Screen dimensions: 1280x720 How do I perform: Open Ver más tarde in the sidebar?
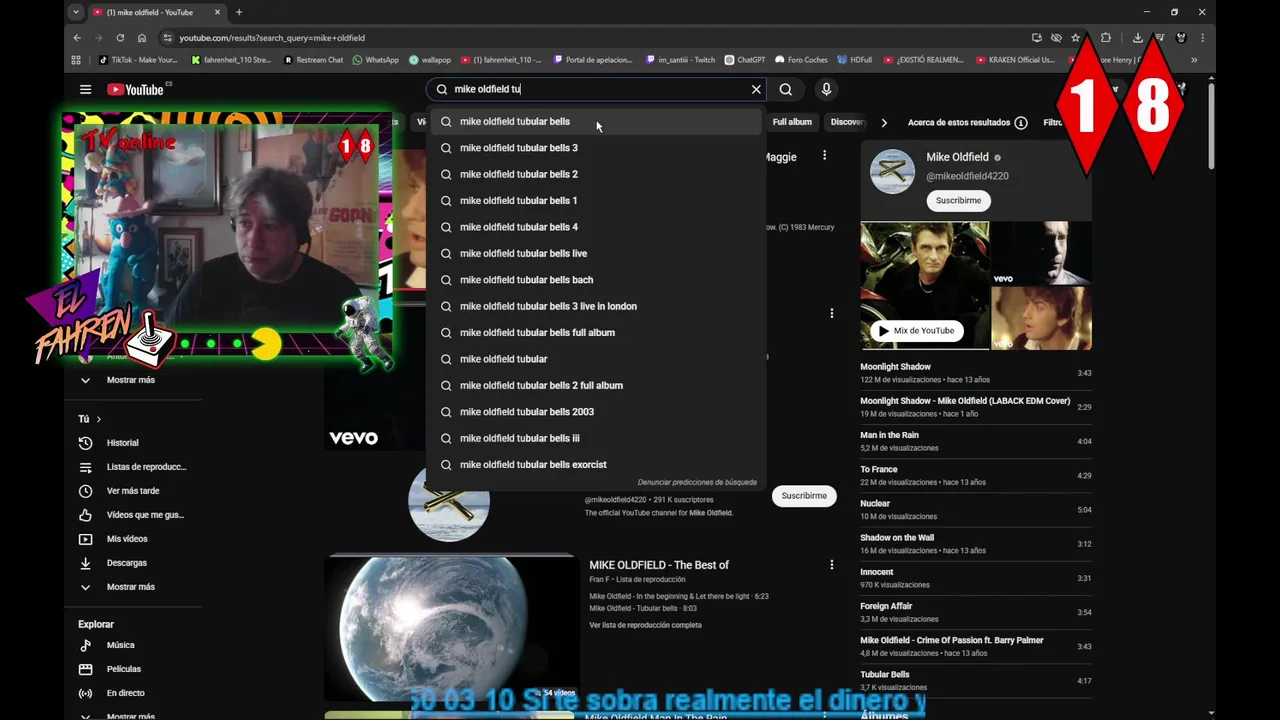click(133, 491)
